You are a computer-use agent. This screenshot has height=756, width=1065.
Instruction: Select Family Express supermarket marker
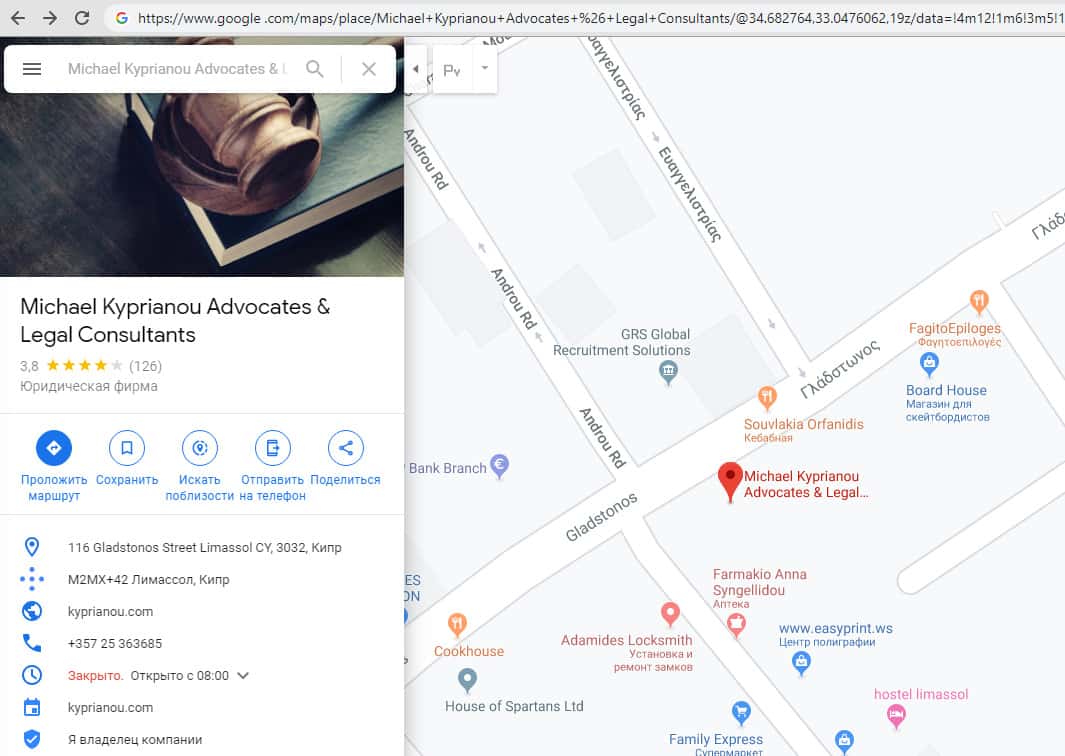click(741, 713)
